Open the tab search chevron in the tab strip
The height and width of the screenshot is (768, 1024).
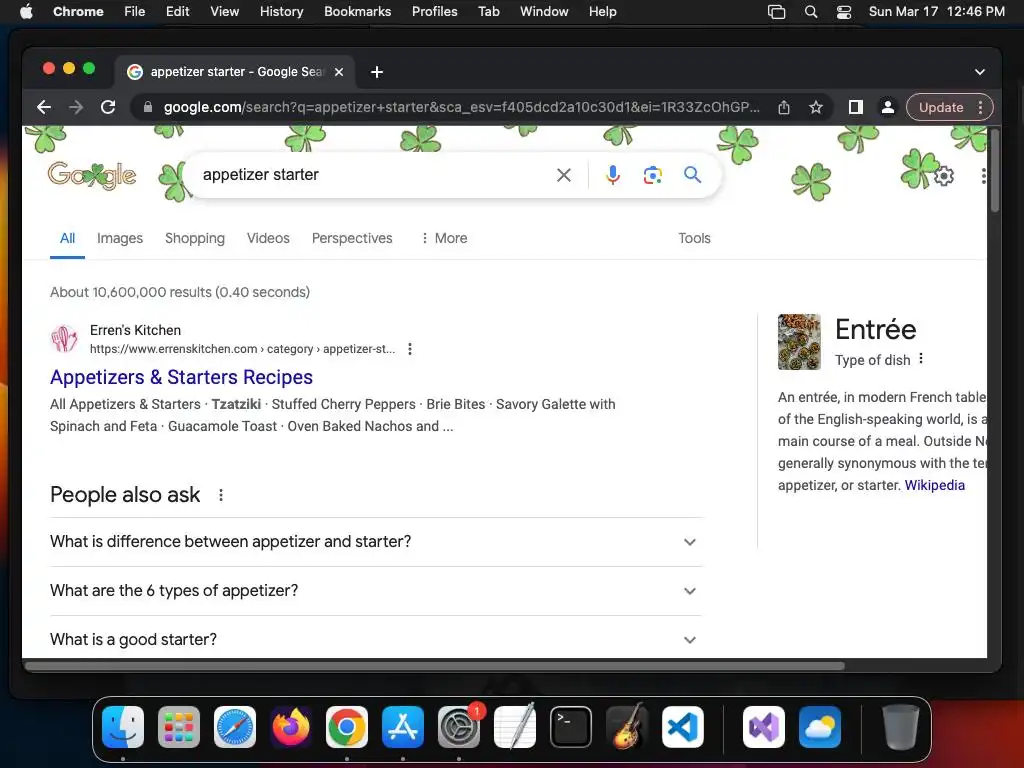(x=980, y=72)
